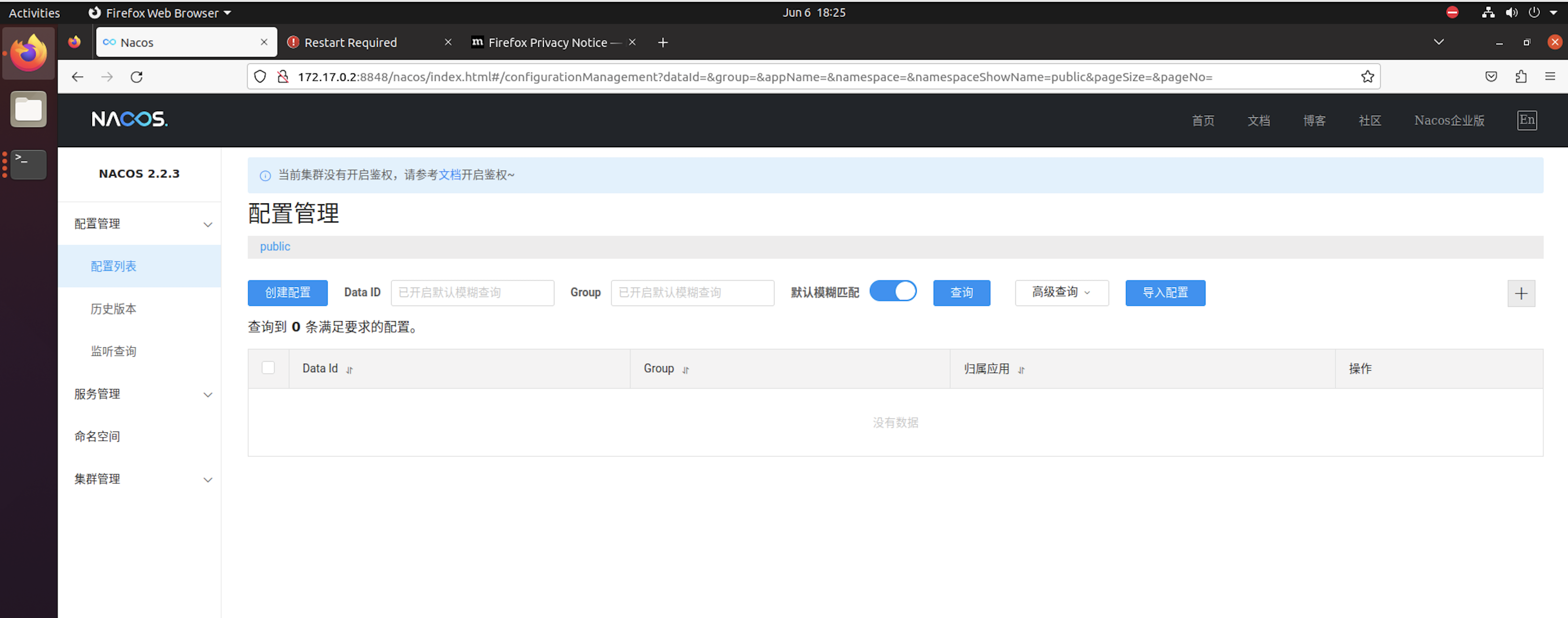This screenshot has width=1568, height=618.
Task: Check the select-all checkbox in table header
Action: [268, 368]
